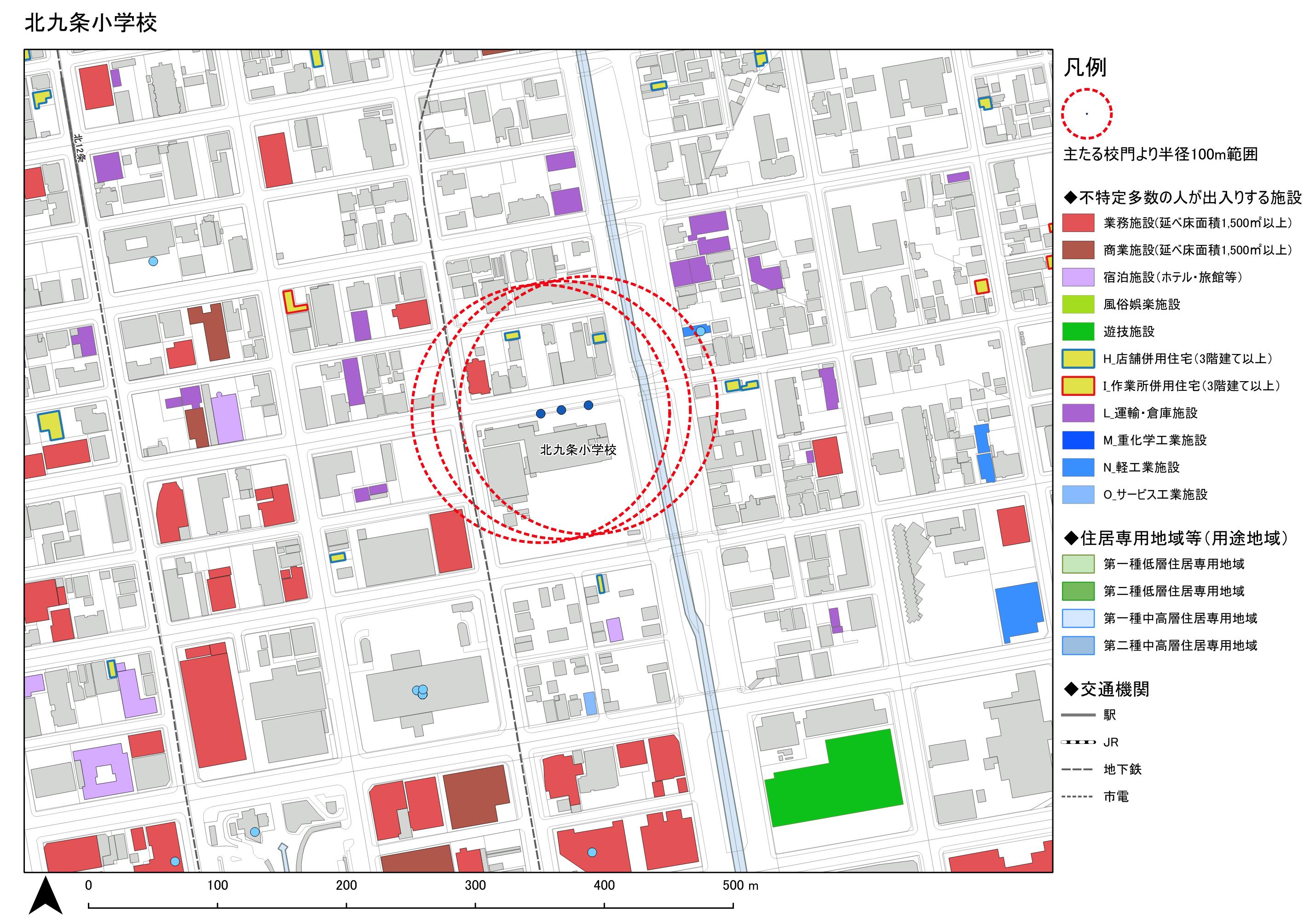Click the middle dark blue school gate dot
This screenshot has height=923, width=1316.
coord(561,410)
